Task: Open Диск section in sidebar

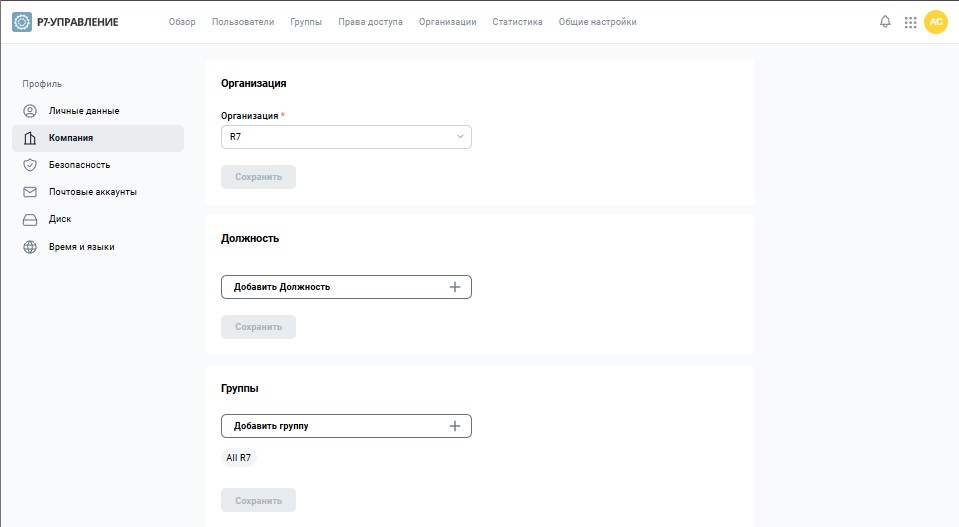Action: (x=98, y=219)
